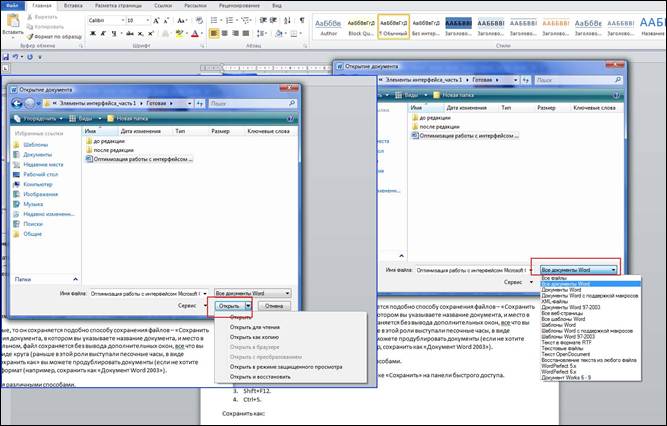
Task: Open the font size dropdown
Action: 148,20
